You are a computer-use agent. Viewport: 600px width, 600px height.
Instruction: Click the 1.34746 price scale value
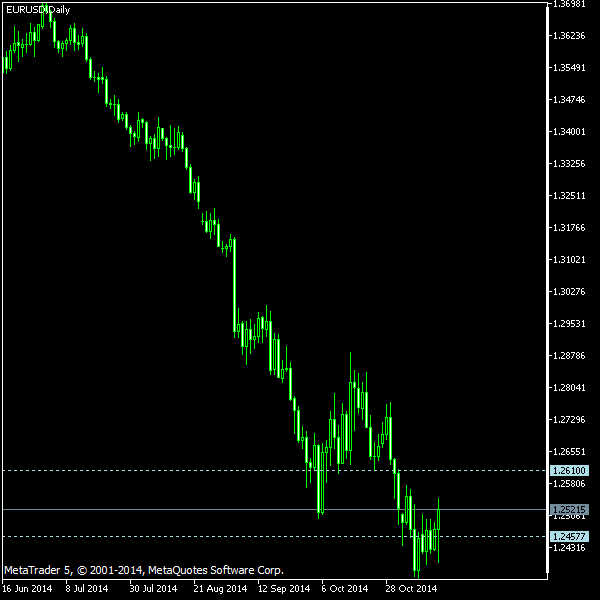click(569, 100)
